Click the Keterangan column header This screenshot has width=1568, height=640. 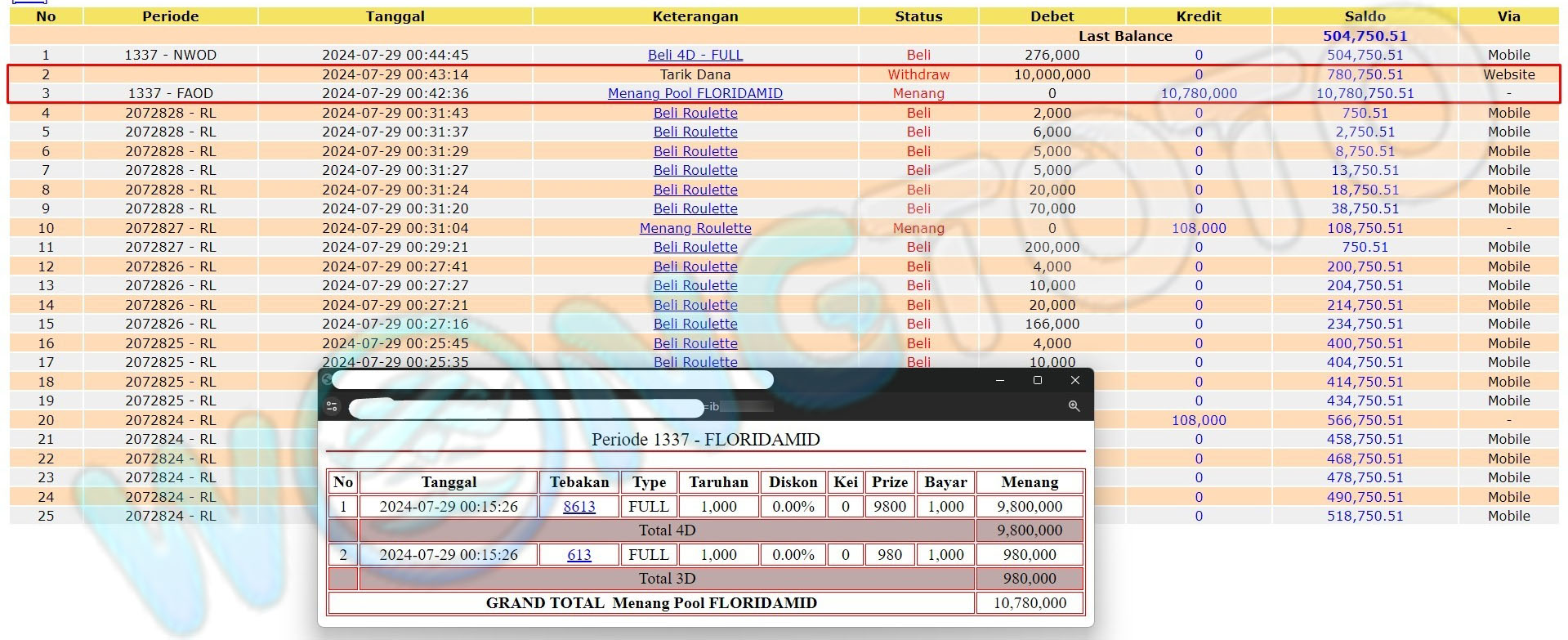(695, 16)
